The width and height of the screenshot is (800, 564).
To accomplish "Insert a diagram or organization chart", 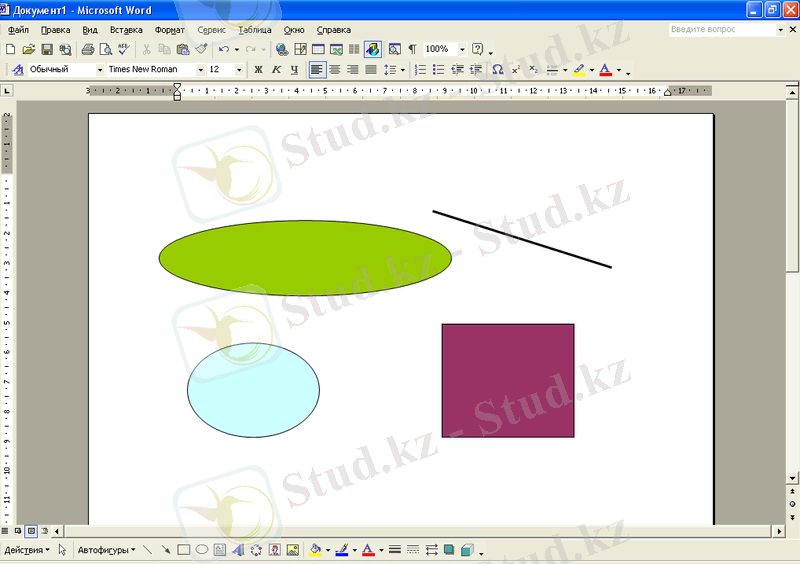I will pos(256,550).
